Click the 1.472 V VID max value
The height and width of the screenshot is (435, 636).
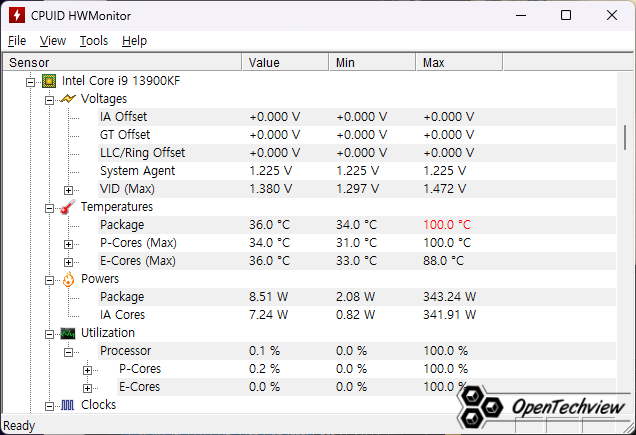(x=445, y=189)
